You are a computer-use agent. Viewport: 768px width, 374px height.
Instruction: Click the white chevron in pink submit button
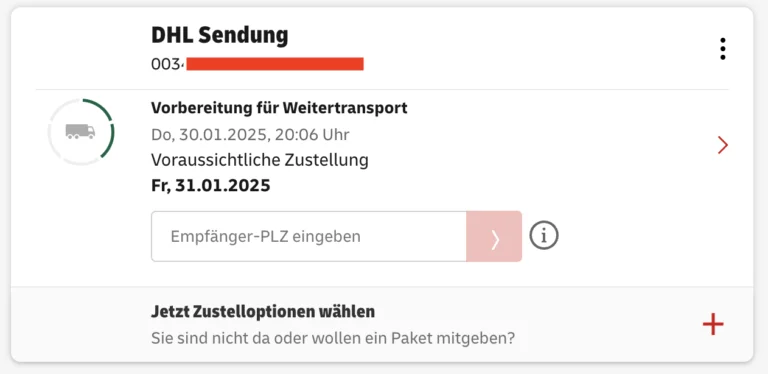point(495,239)
